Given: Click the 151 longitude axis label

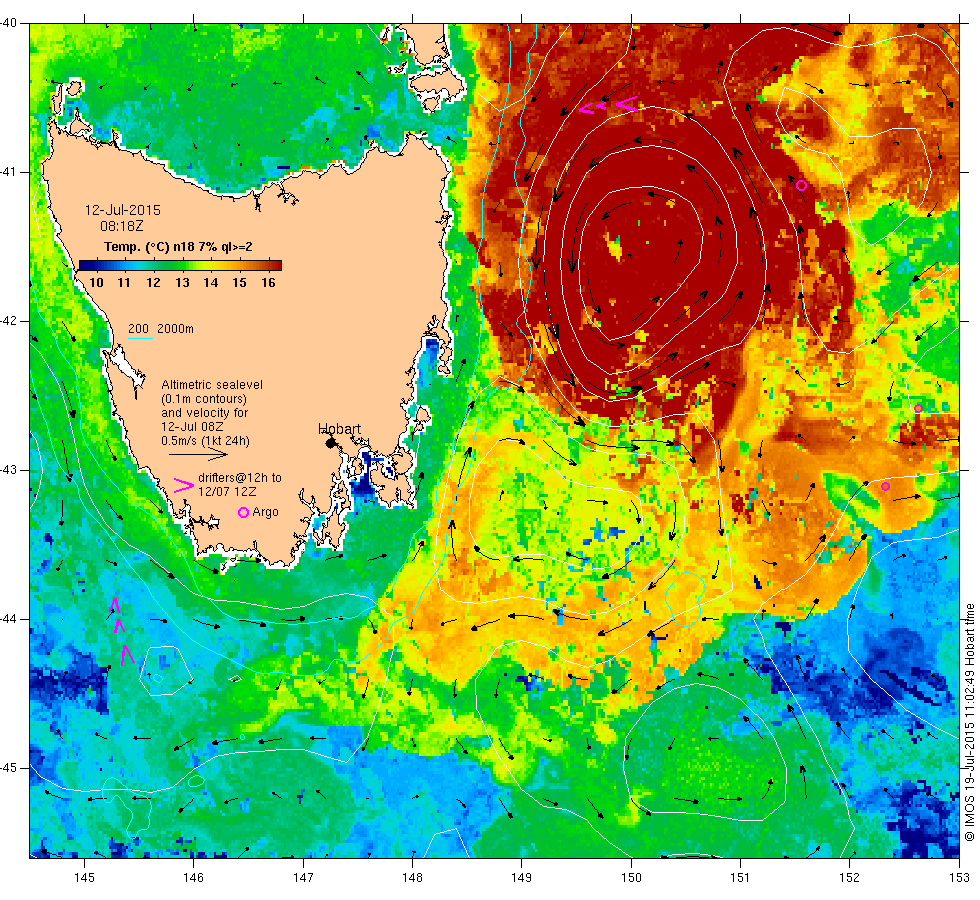Looking at the screenshot, I should click(740, 878).
